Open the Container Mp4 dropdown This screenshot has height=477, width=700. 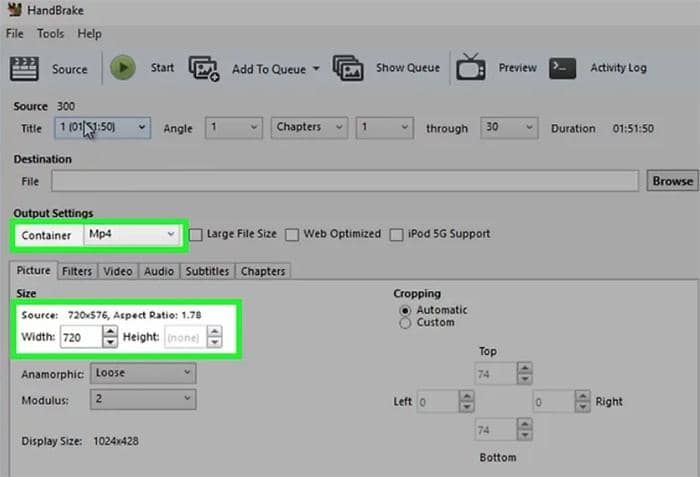132,234
